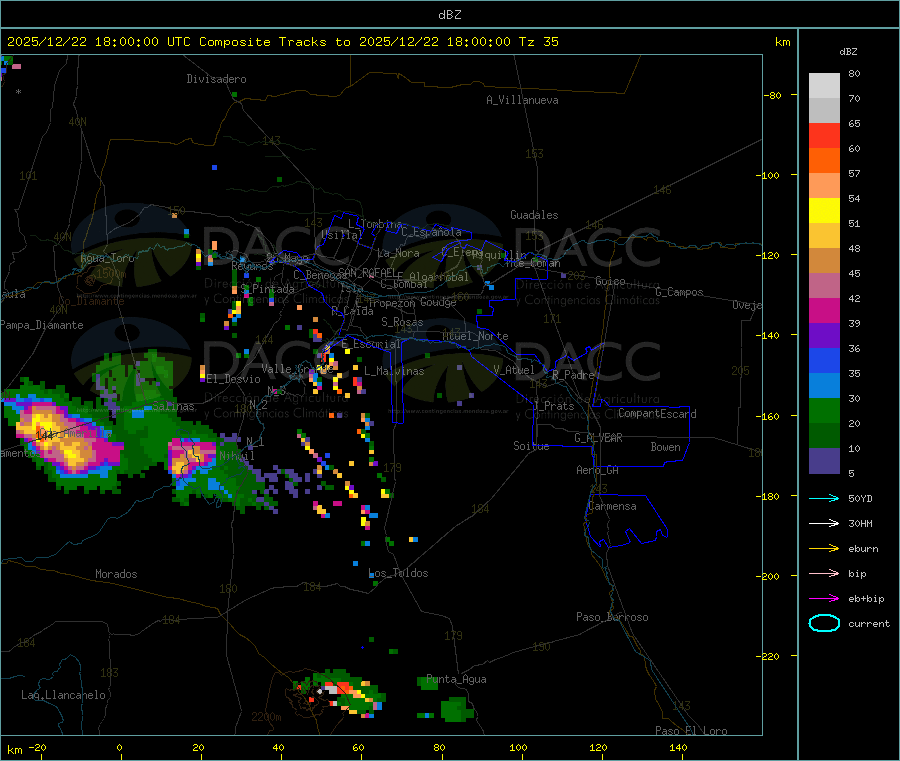Click the 'dBZ' title in top bar
Image resolution: width=900 pixels, height=761 pixels.
[x=449, y=15]
